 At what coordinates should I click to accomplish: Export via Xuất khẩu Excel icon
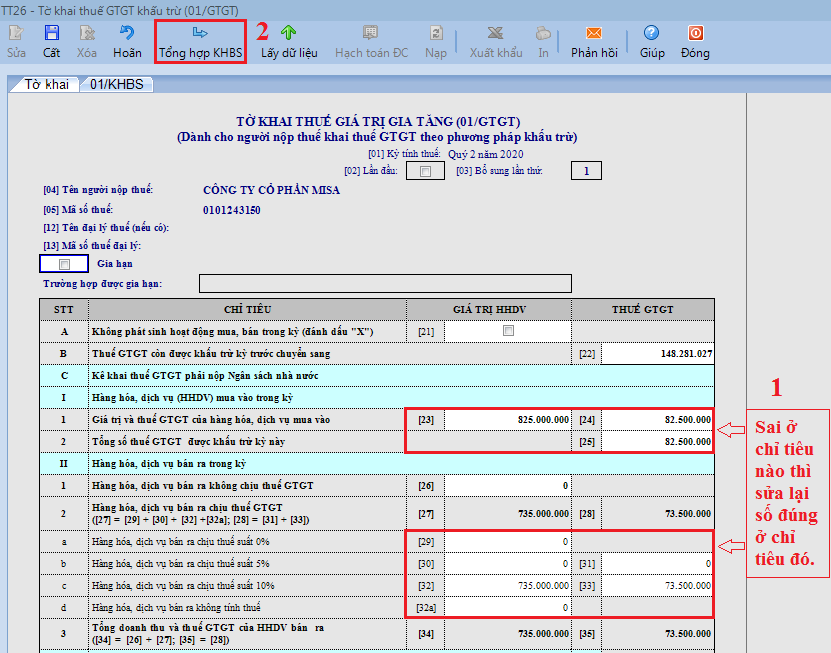pyautogui.click(x=496, y=33)
